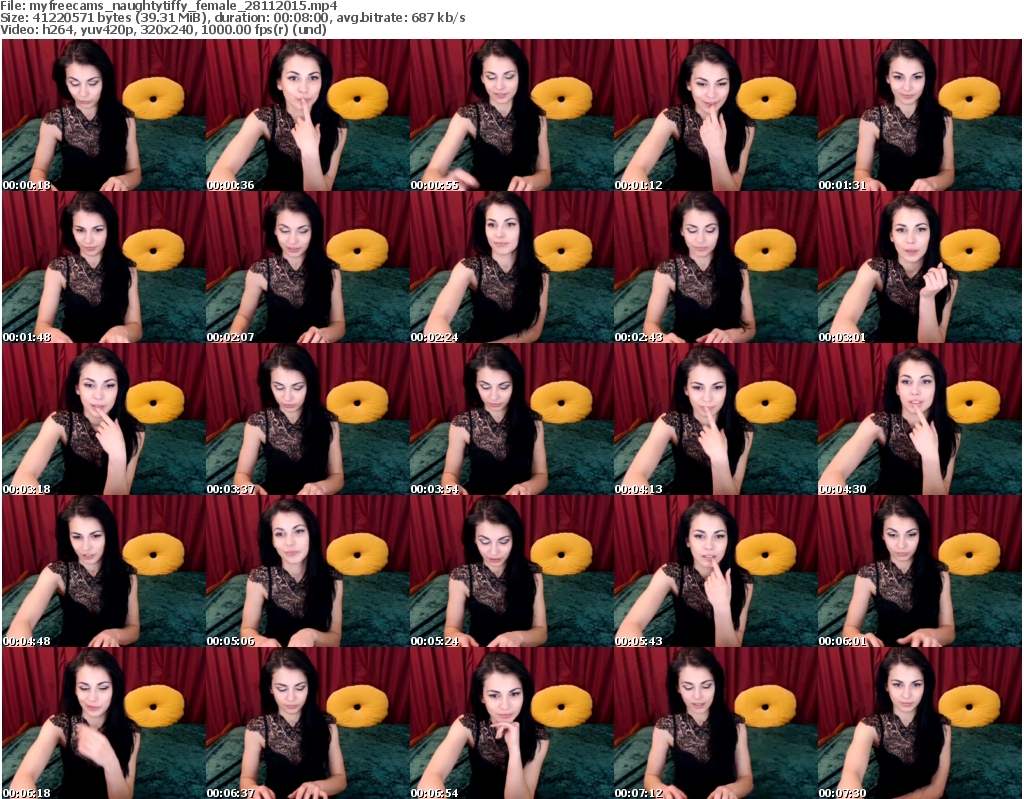Open the frame stamped 00:02:24

511,267
